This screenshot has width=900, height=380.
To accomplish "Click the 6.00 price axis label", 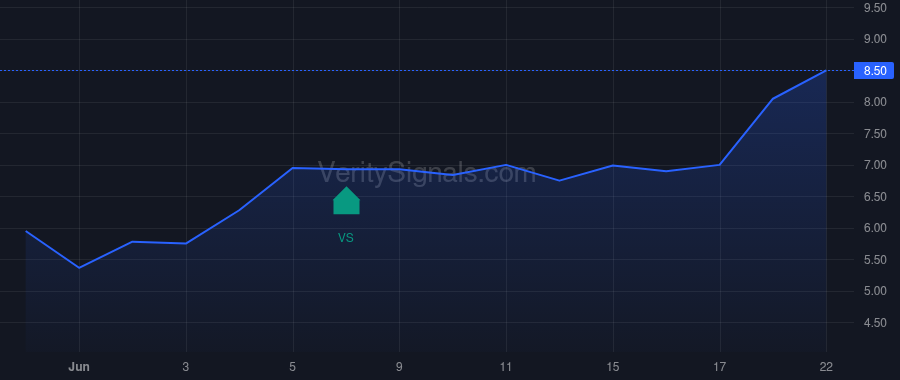I will (875, 228).
